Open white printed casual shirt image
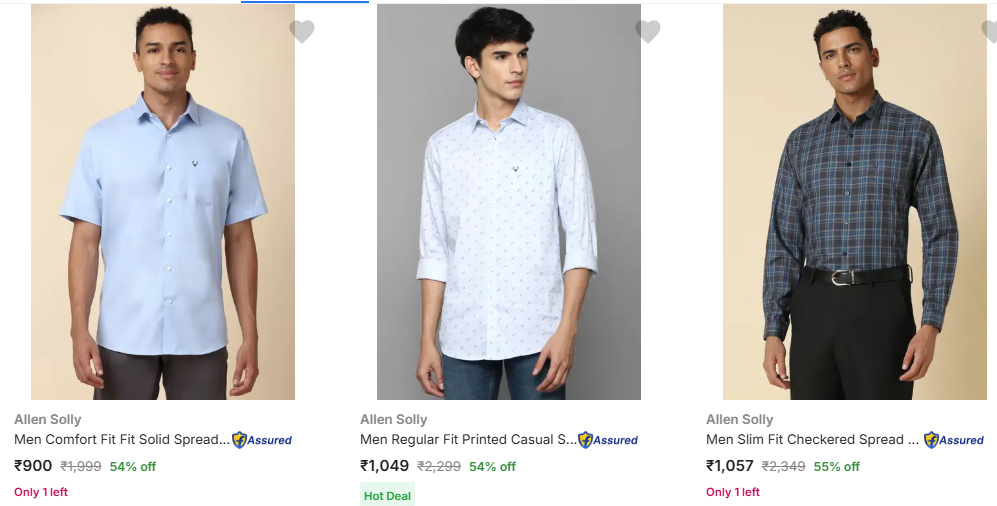Viewport: 997px width, 506px height. 509,202
